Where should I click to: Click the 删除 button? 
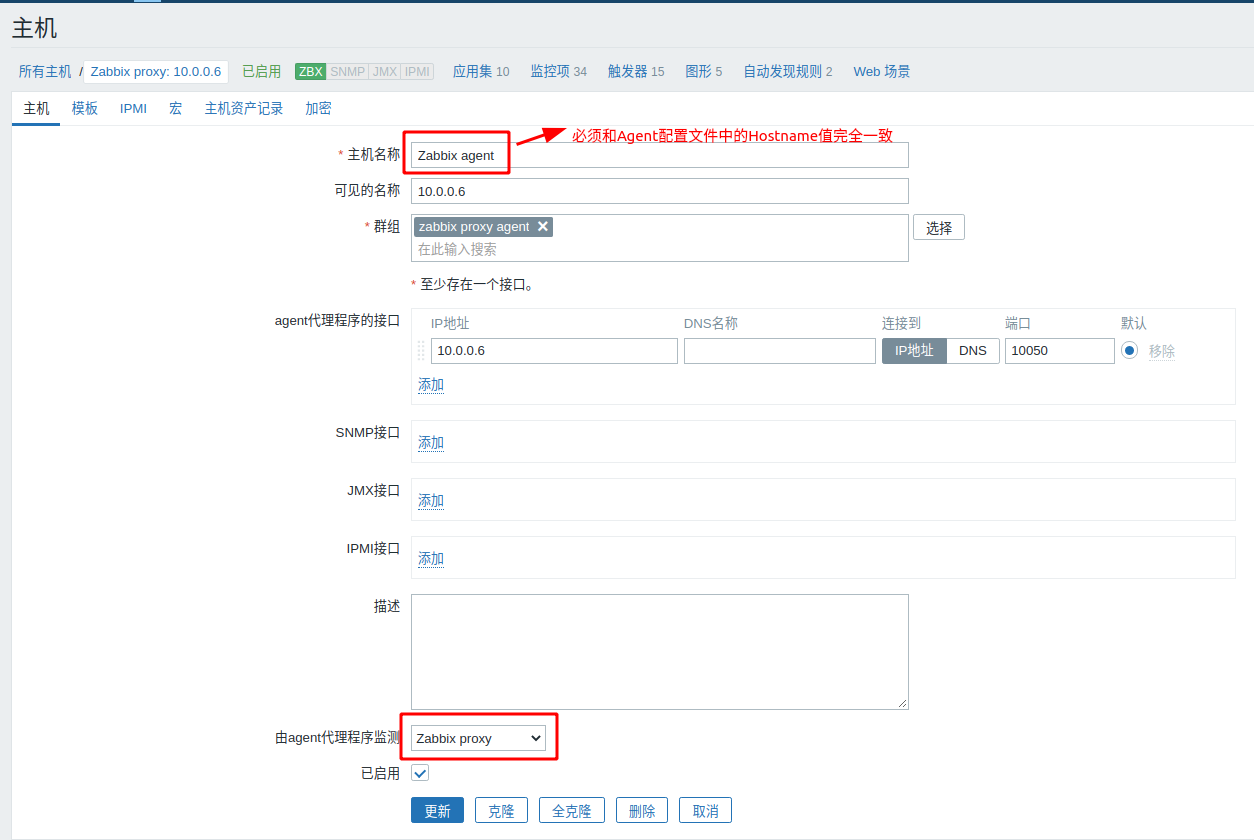coord(642,811)
